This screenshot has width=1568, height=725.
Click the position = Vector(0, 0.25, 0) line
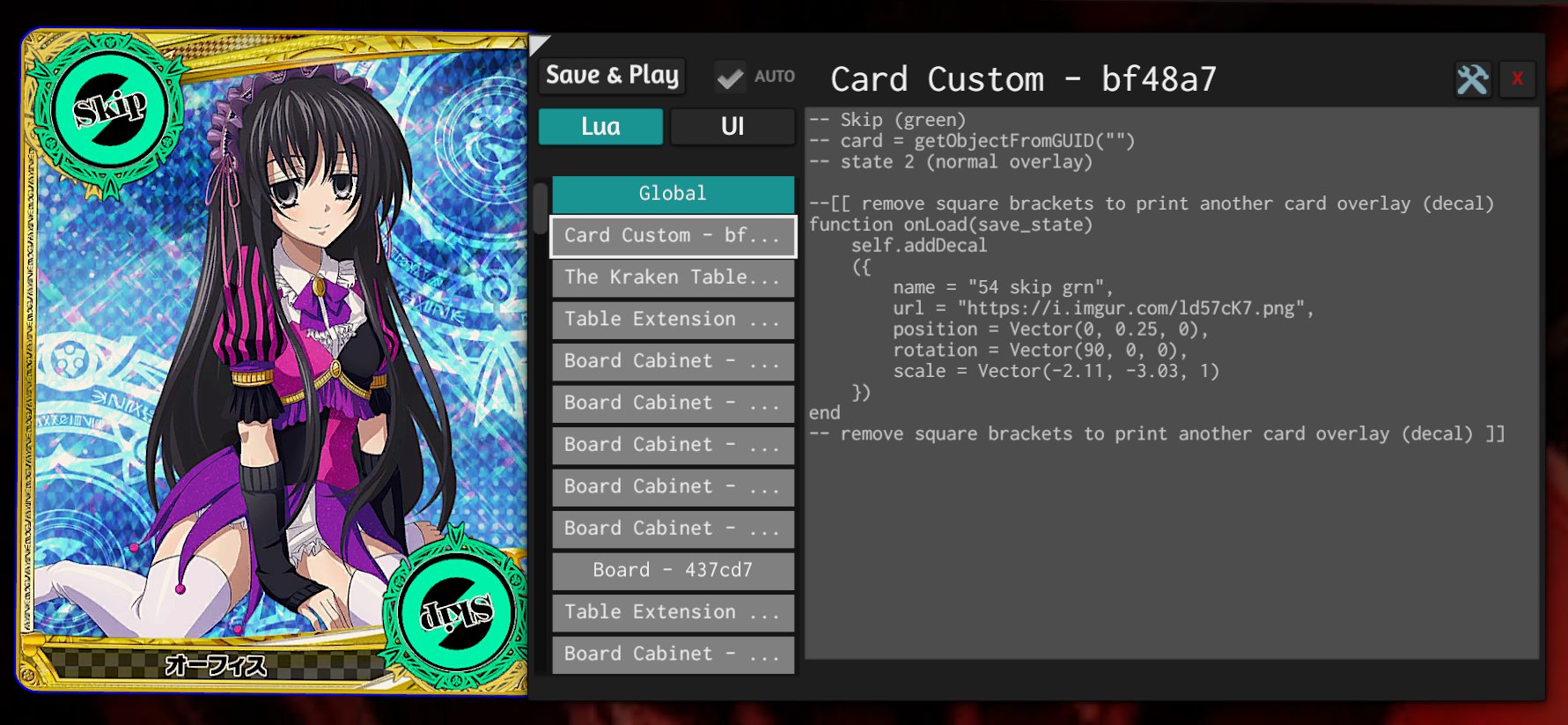tap(1050, 329)
